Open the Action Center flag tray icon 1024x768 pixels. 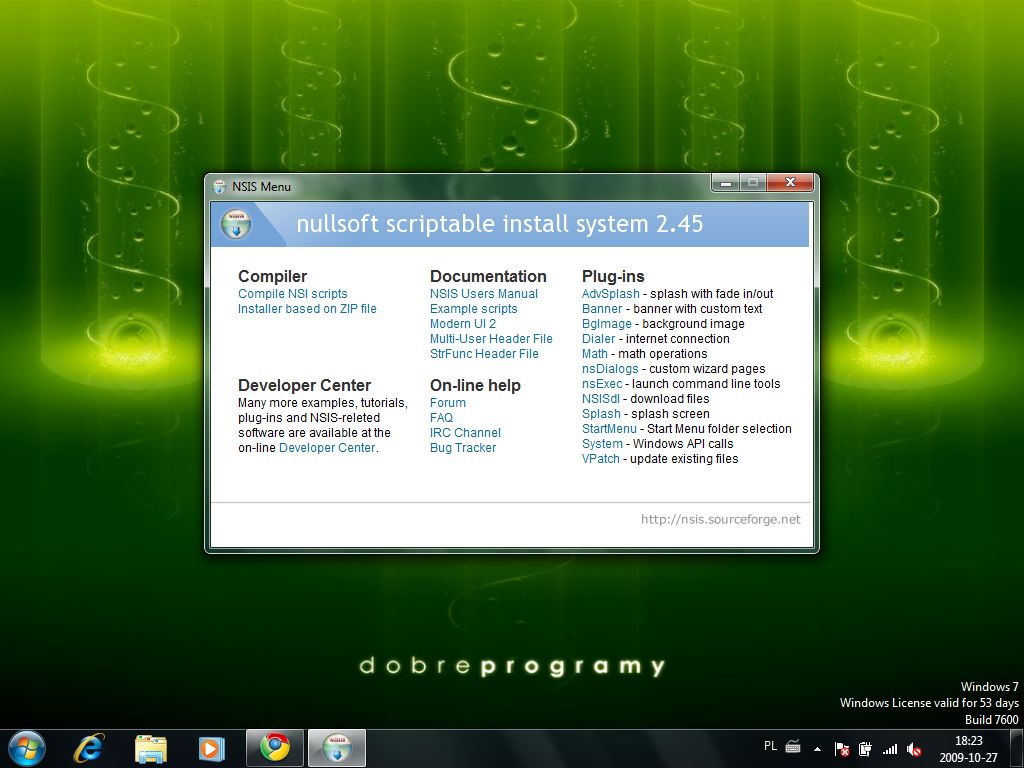[x=842, y=749]
